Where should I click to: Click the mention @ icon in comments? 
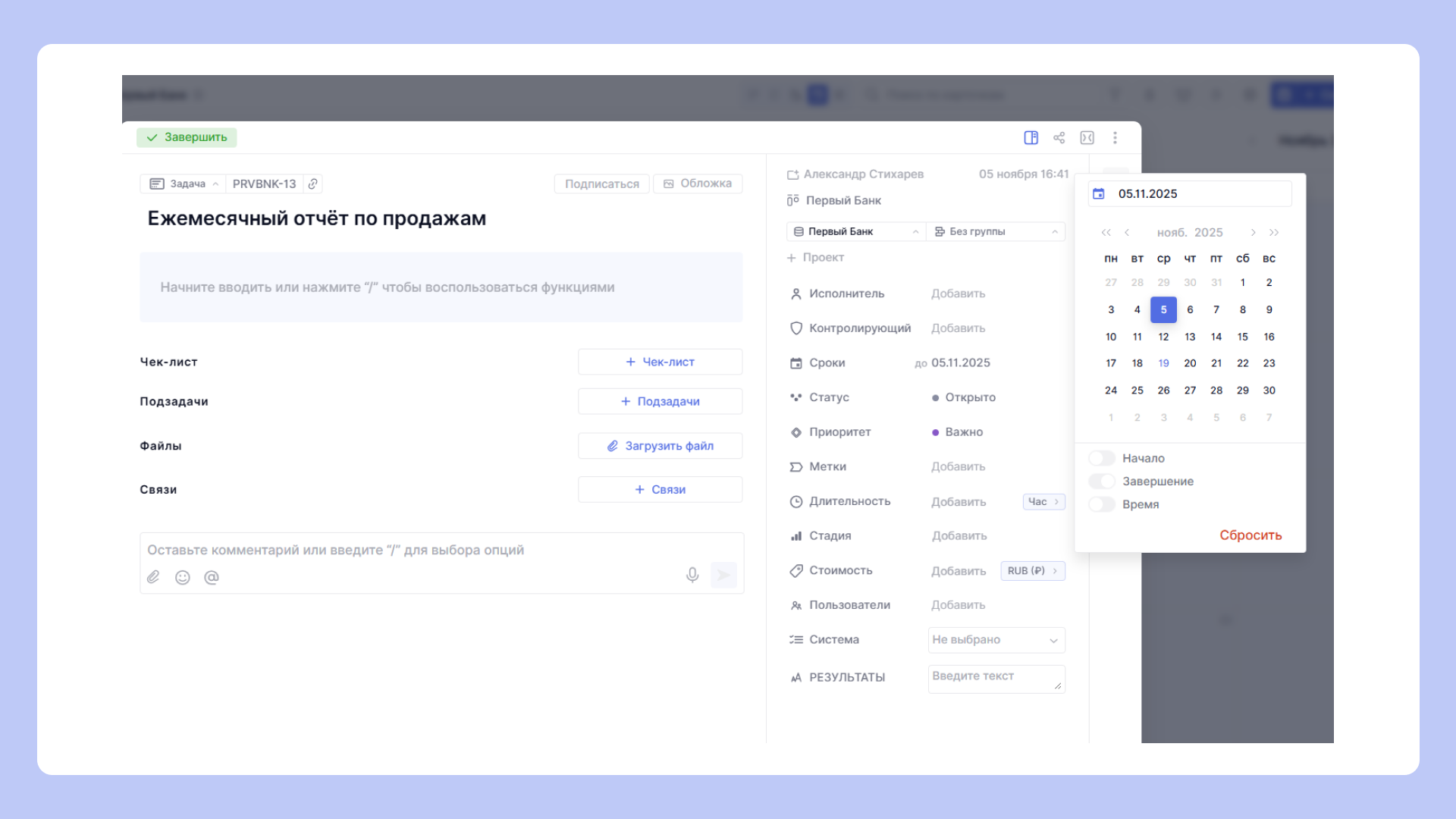pyautogui.click(x=212, y=577)
